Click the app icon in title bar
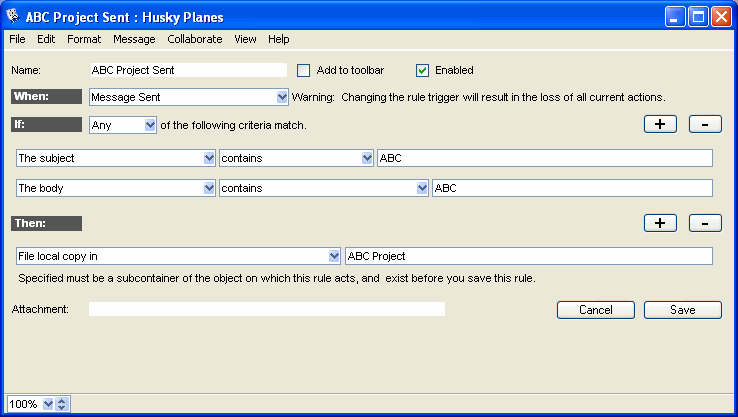 coord(14,16)
